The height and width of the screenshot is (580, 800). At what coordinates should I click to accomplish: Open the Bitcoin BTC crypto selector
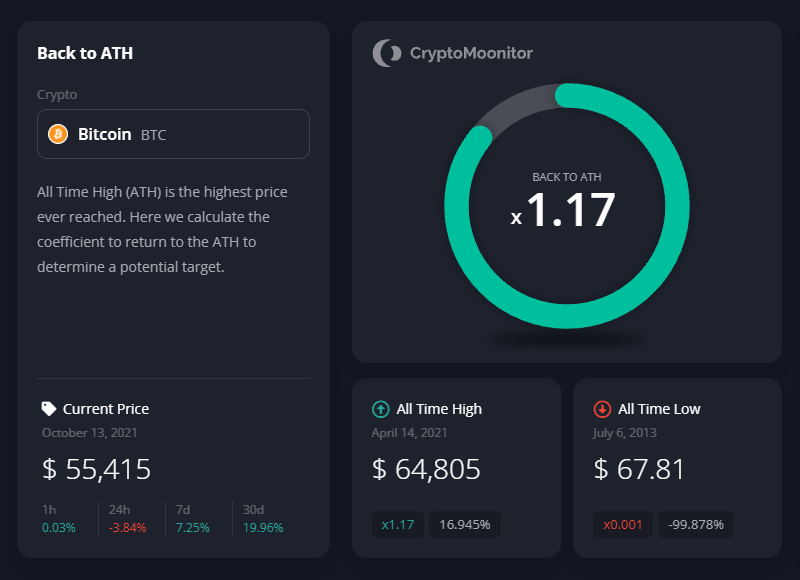(x=173, y=134)
